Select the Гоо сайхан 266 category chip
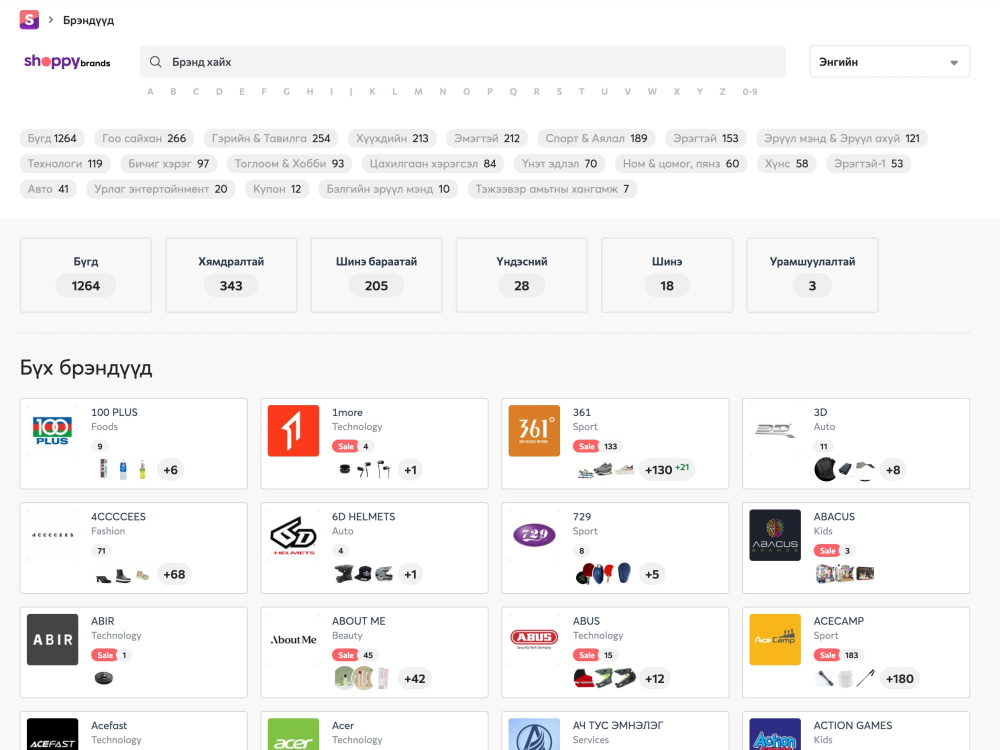This screenshot has height=750, width=1000. (x=144, y=138)
